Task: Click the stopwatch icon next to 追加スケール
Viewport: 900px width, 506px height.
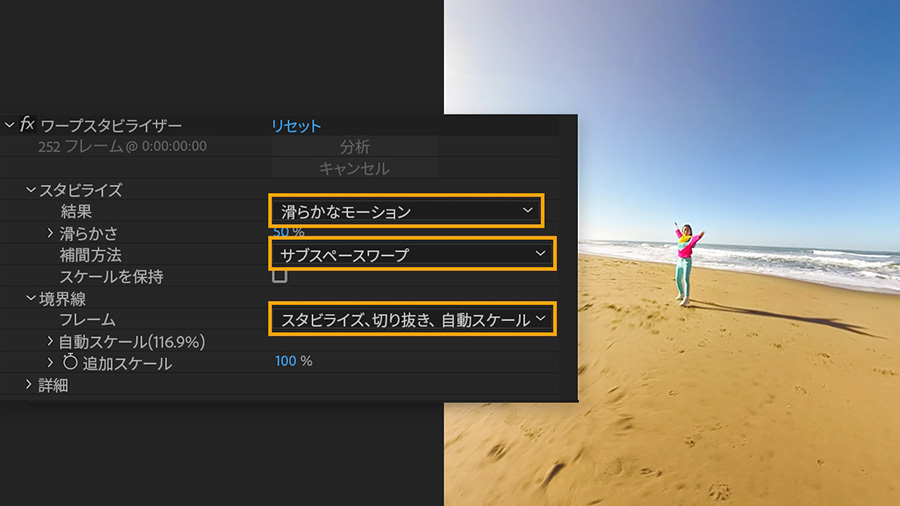Action: point(70,362)
